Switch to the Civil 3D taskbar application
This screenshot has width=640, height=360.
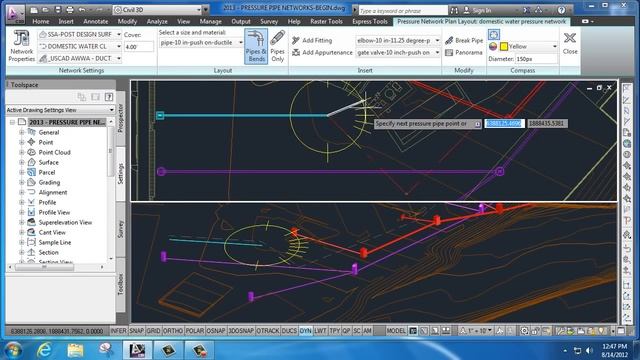137,350
